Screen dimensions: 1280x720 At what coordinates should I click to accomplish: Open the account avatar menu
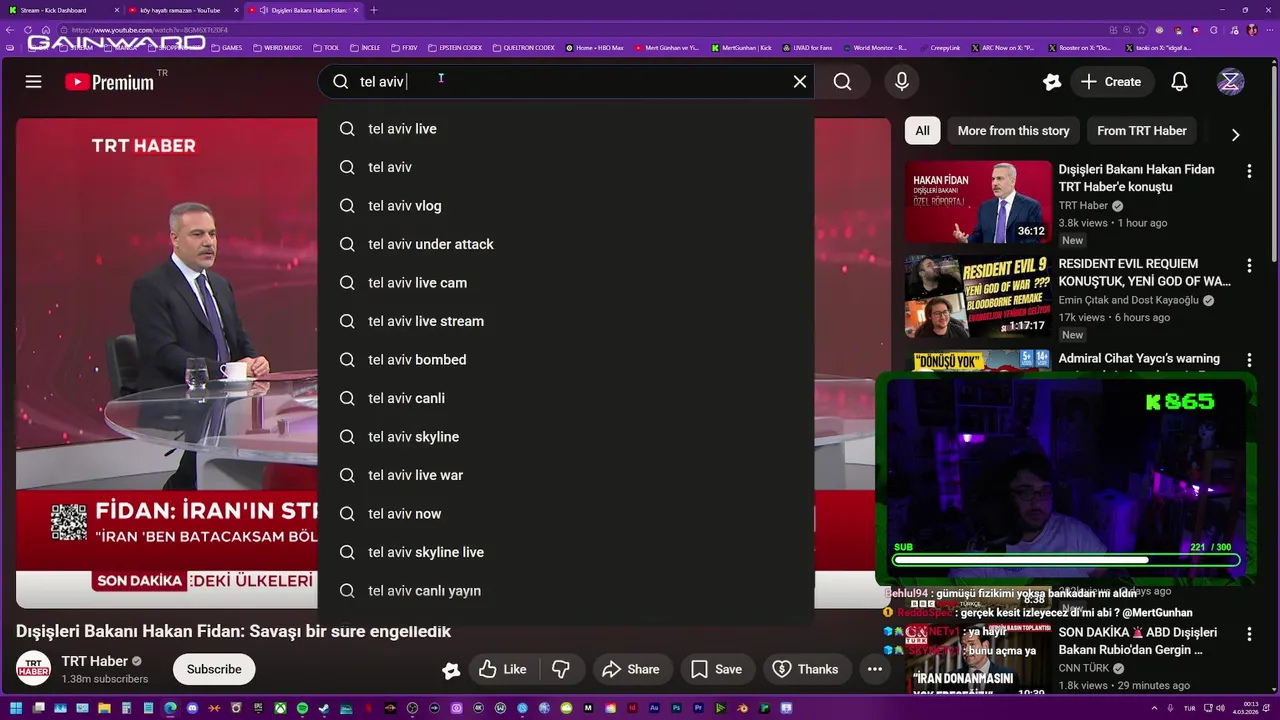[1230, 82]
